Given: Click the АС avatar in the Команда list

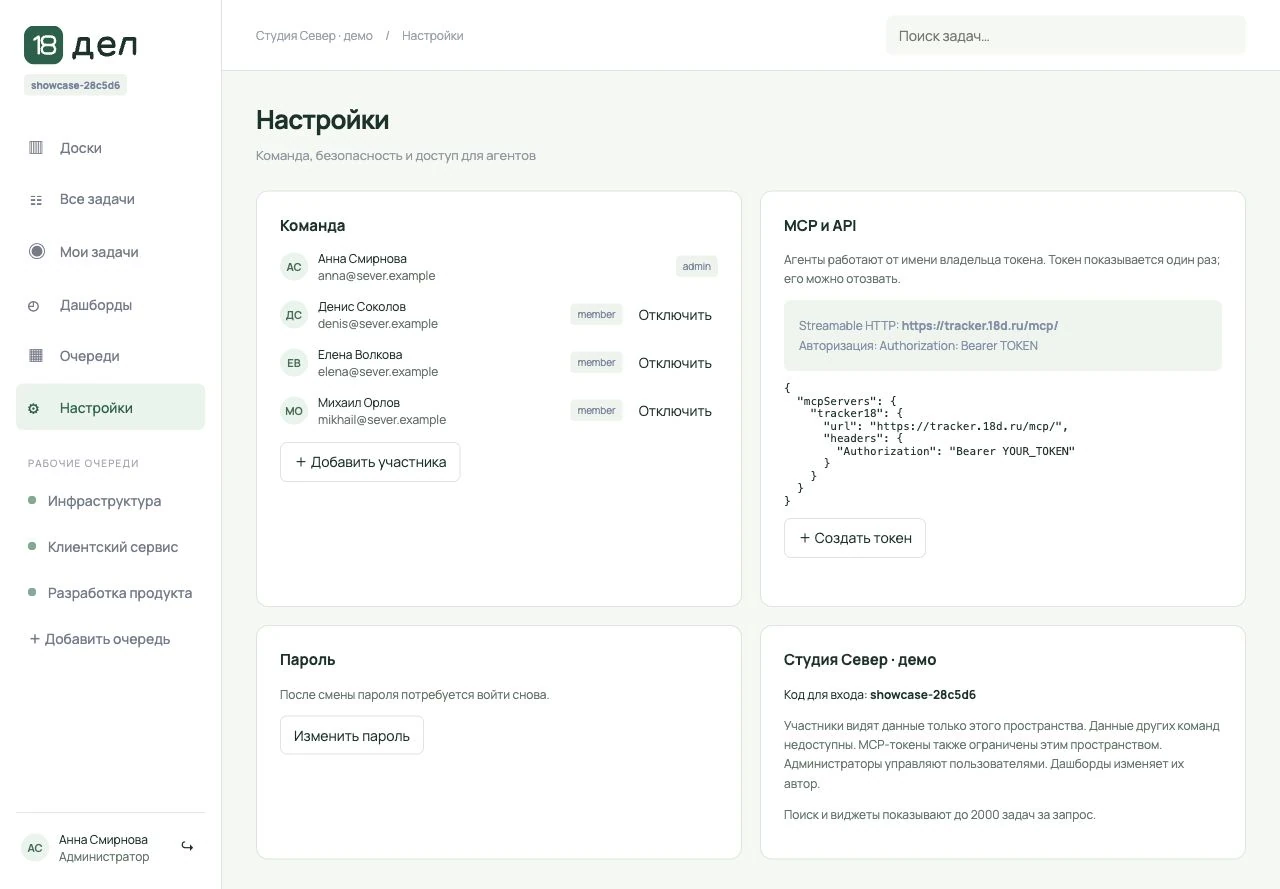Looking at the screenshot, I should tap(294, 267).
